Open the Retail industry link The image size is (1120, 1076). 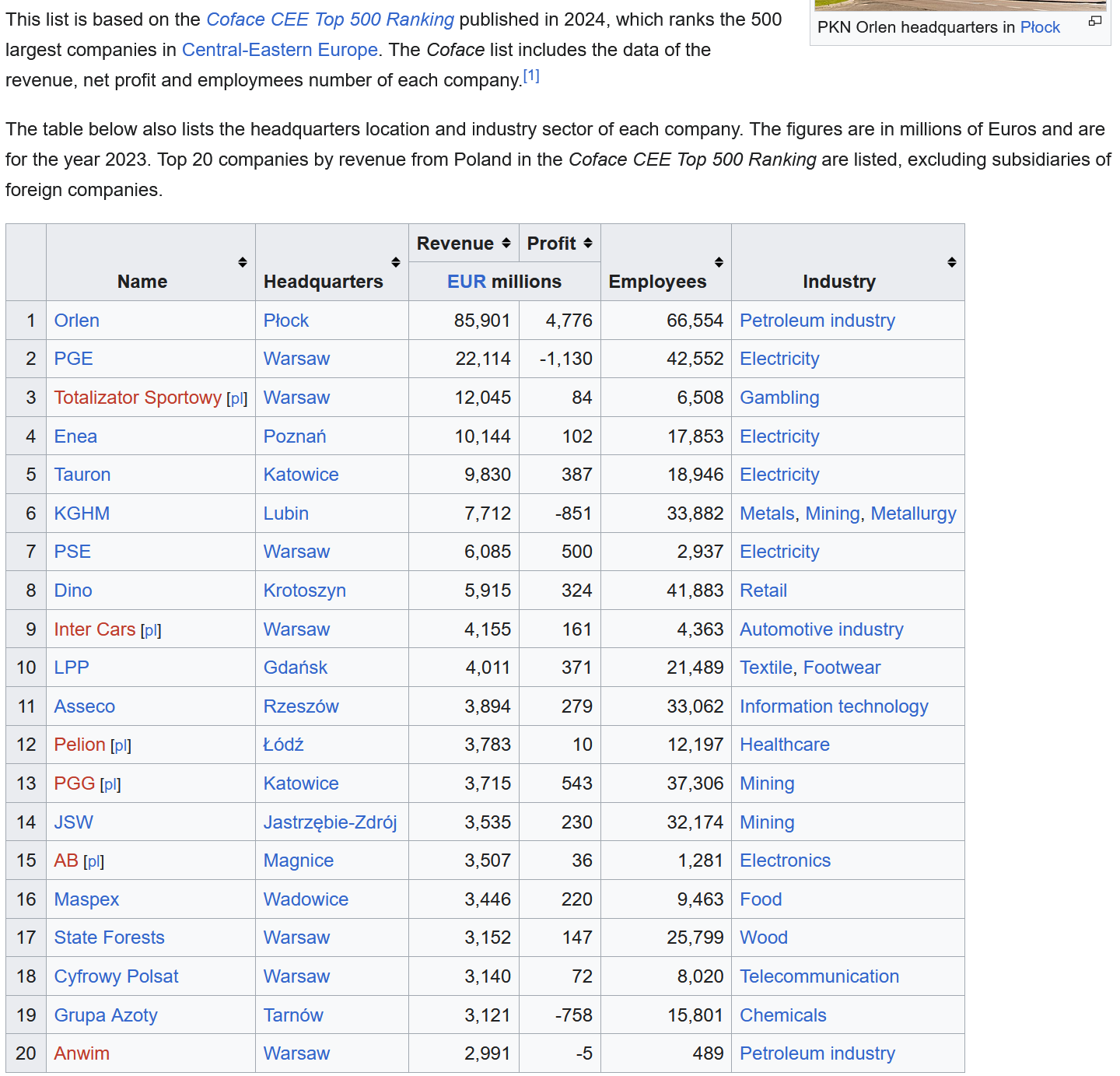[x=763, y=591]
